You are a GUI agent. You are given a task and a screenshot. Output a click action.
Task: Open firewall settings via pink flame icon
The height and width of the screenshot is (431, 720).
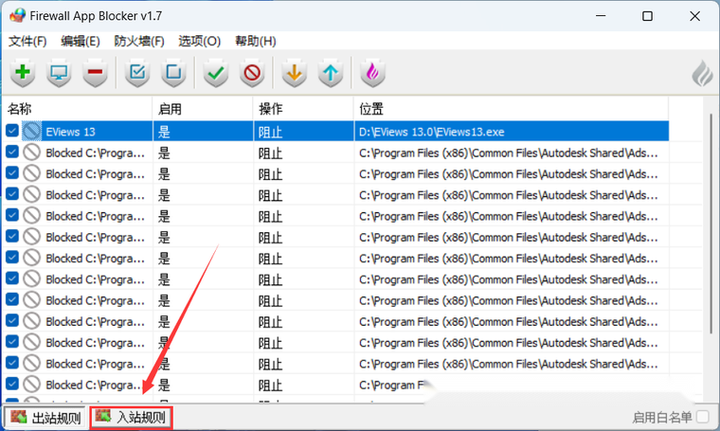pos(371,73)
